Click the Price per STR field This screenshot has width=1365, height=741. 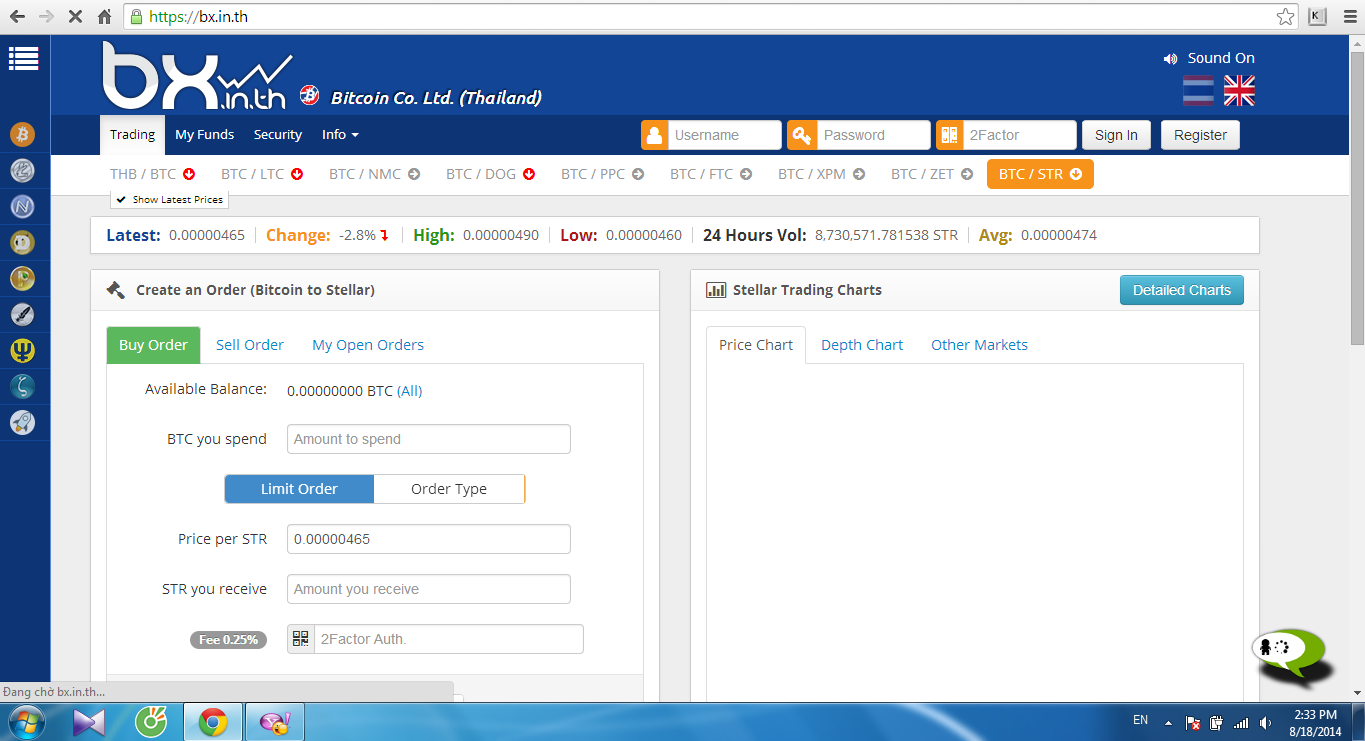429,539
